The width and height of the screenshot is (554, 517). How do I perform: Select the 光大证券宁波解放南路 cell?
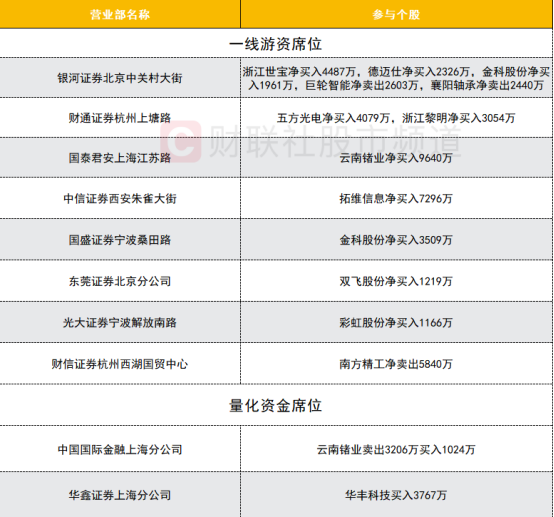click(x=120, y=322)
